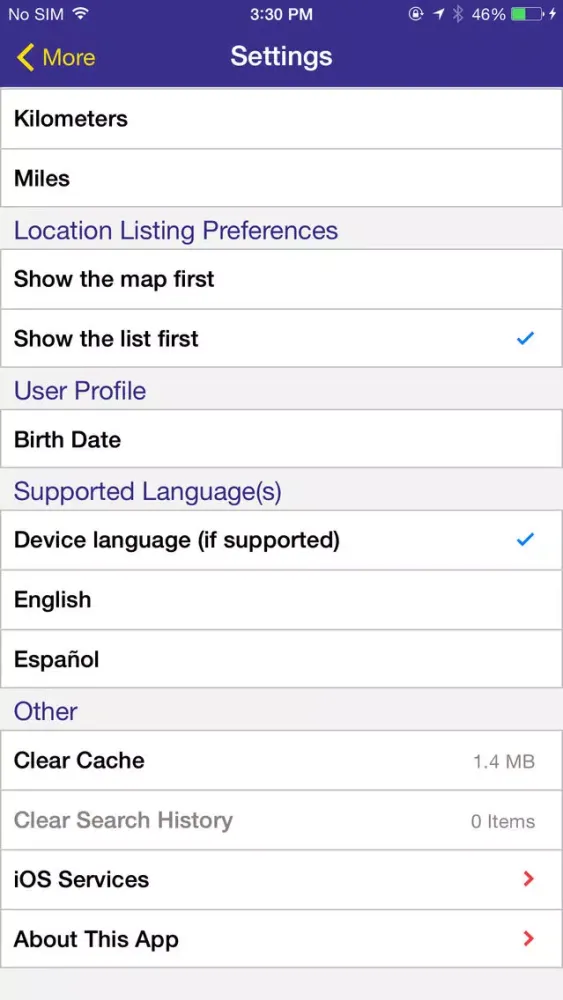Open About This App red chevron

(528, 939)
